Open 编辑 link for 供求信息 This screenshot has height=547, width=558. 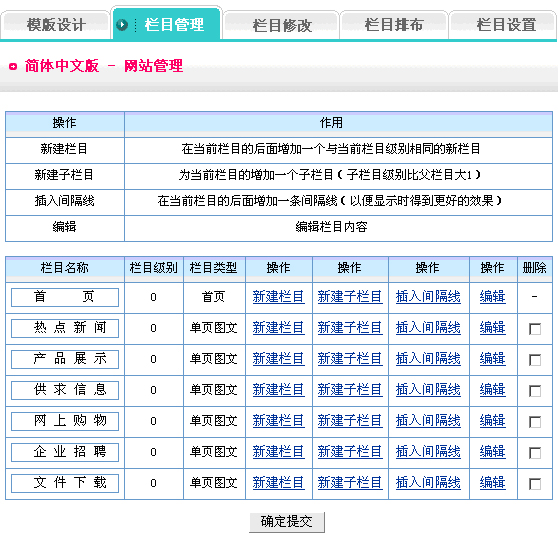click(x=493, y=390)
